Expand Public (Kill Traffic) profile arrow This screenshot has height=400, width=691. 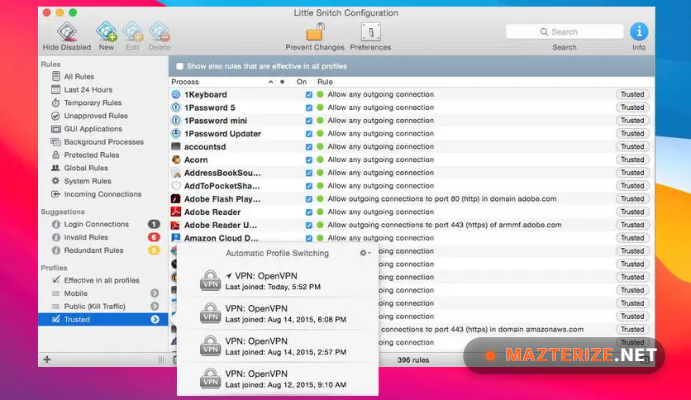click(x=155, y=306)
